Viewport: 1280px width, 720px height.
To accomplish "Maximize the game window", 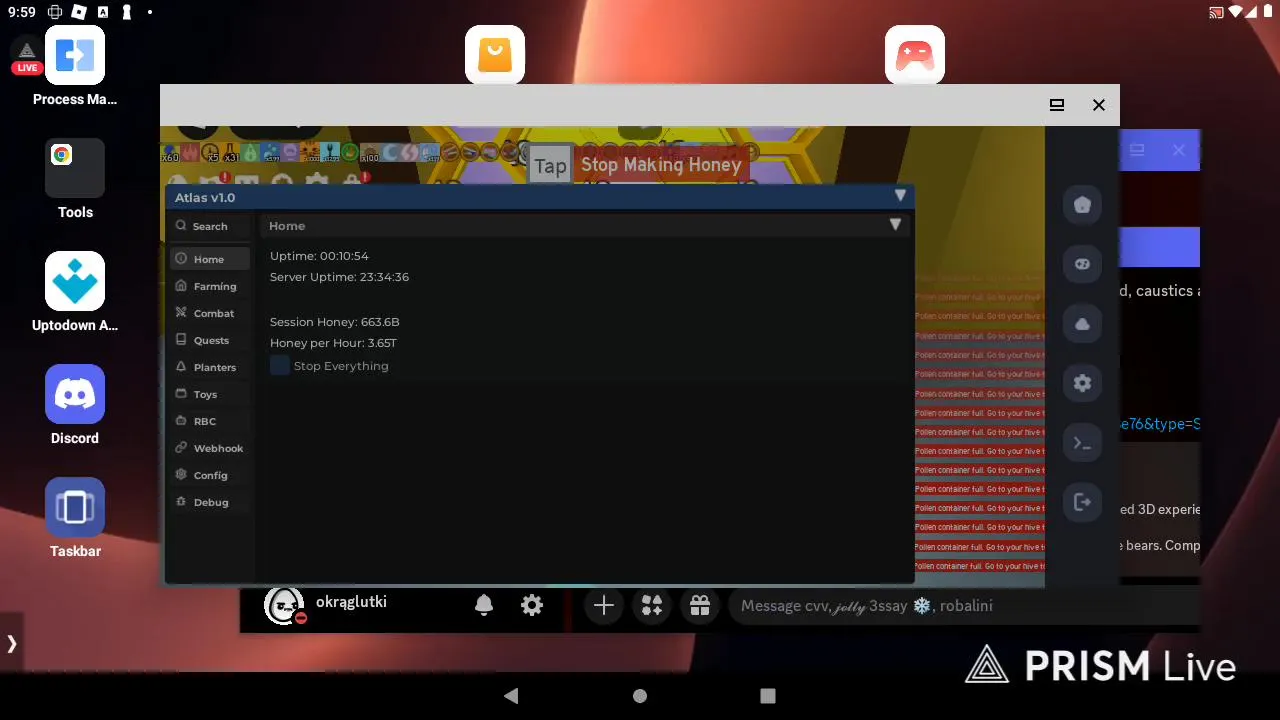I will tap(1057, 105).
